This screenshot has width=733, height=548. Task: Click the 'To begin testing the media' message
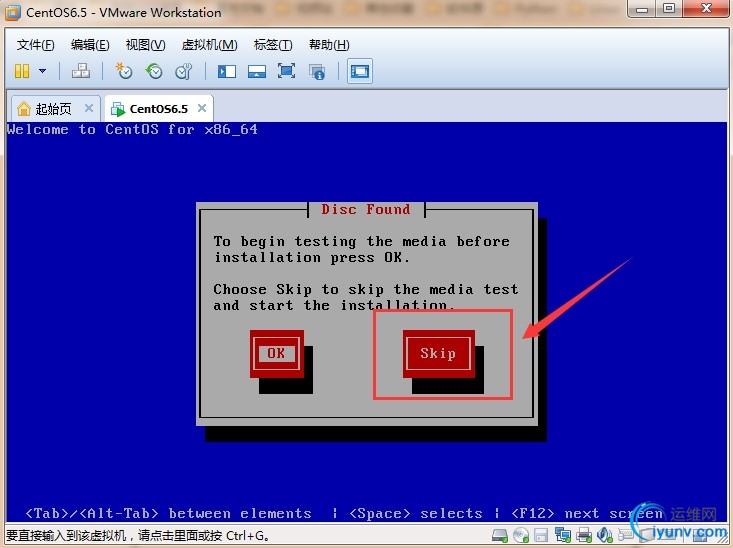[x=361, y=249]
